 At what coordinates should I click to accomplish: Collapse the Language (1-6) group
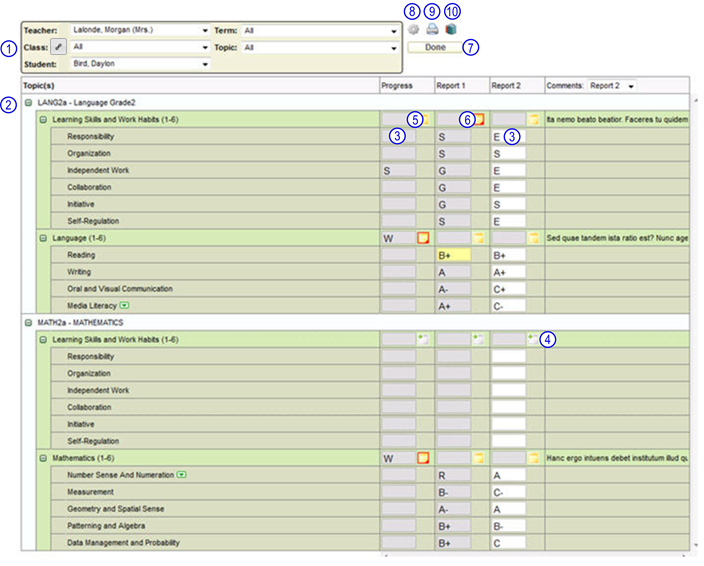tap(43, 238)
